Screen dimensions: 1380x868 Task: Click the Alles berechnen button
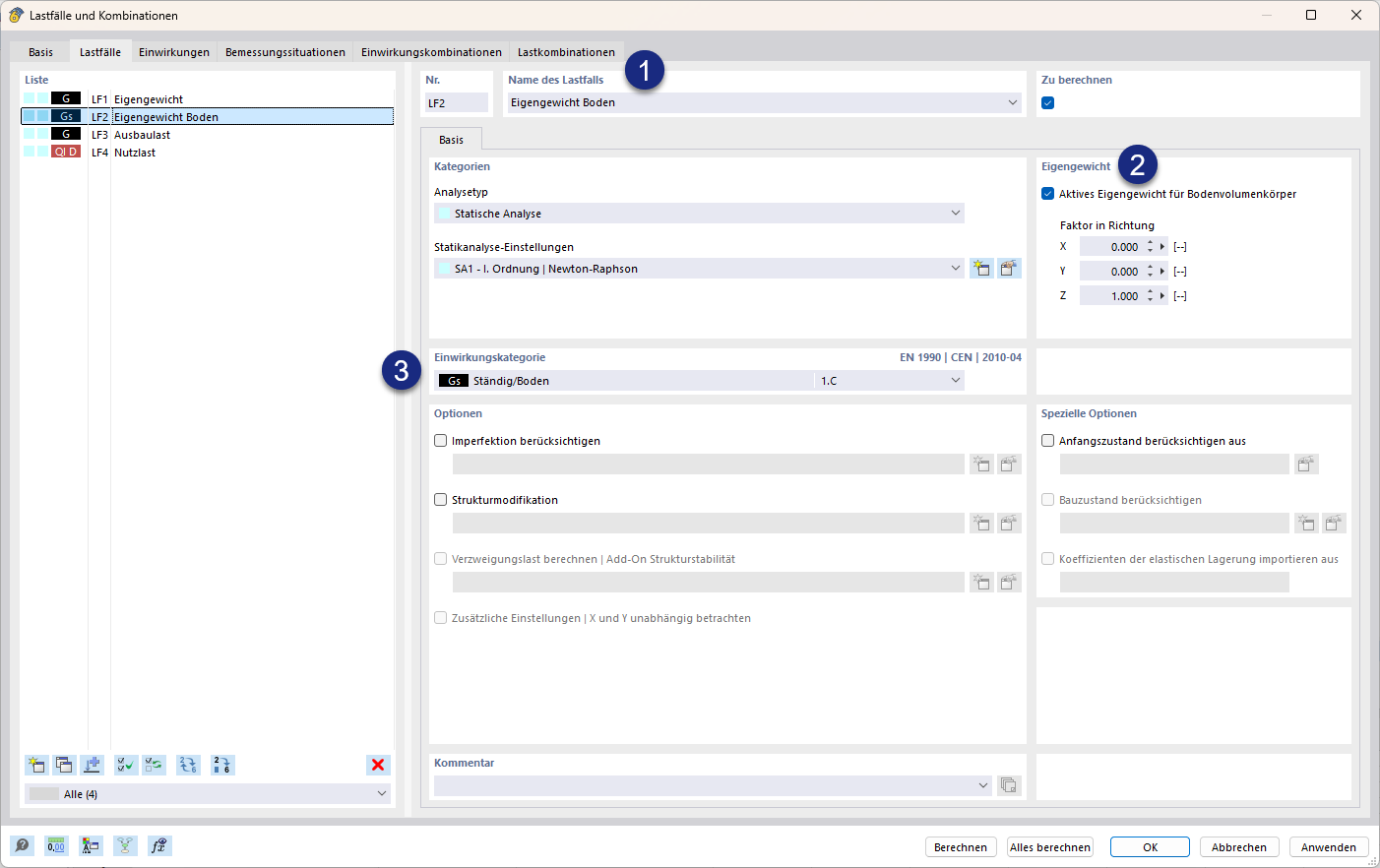click(x=1050, y=847)
